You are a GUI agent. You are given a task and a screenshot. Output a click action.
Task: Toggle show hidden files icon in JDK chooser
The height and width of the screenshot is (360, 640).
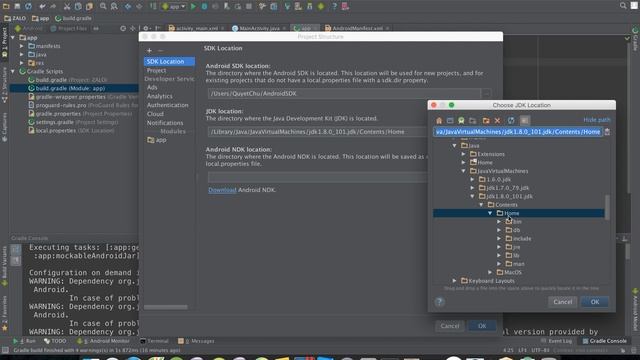click(x=524, y=120)
